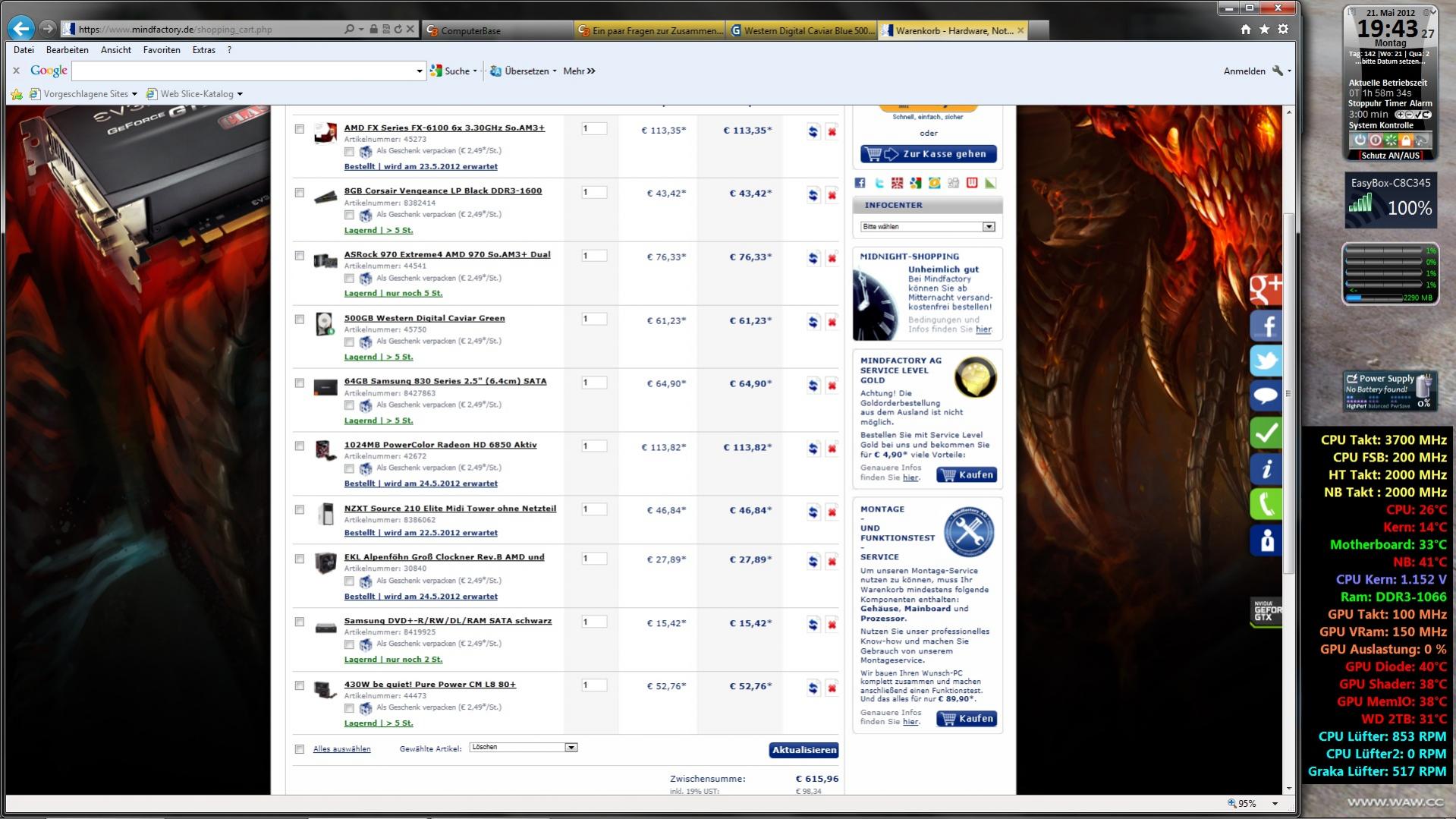
Task: Open favorites star icon in title bar
Action: pyautogui.click(x=1264, y=29)
